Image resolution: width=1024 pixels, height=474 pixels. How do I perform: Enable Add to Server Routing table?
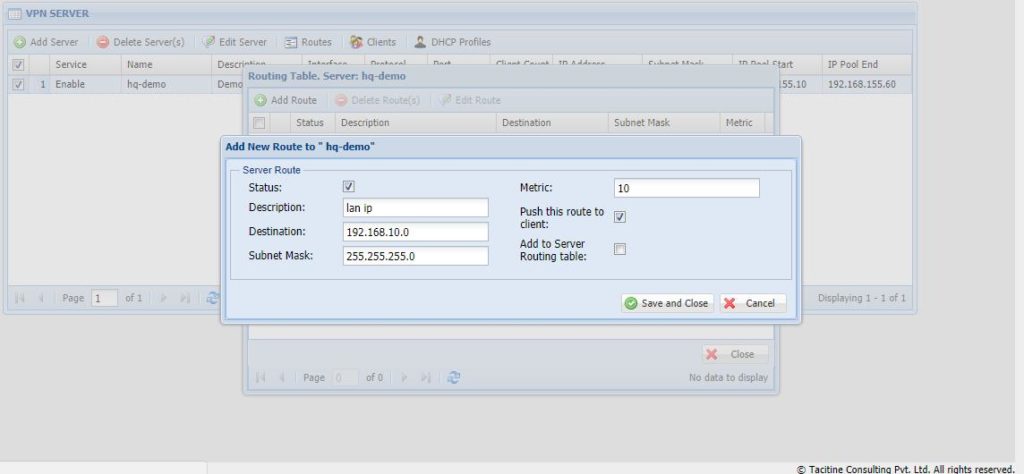(x=620, y=249)
